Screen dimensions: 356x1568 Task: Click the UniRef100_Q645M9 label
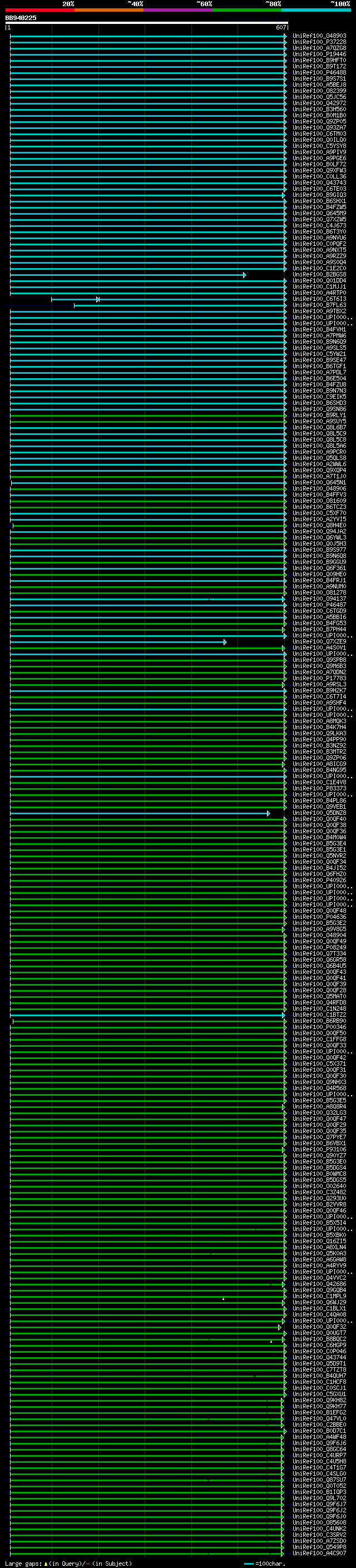pos(319,213)
